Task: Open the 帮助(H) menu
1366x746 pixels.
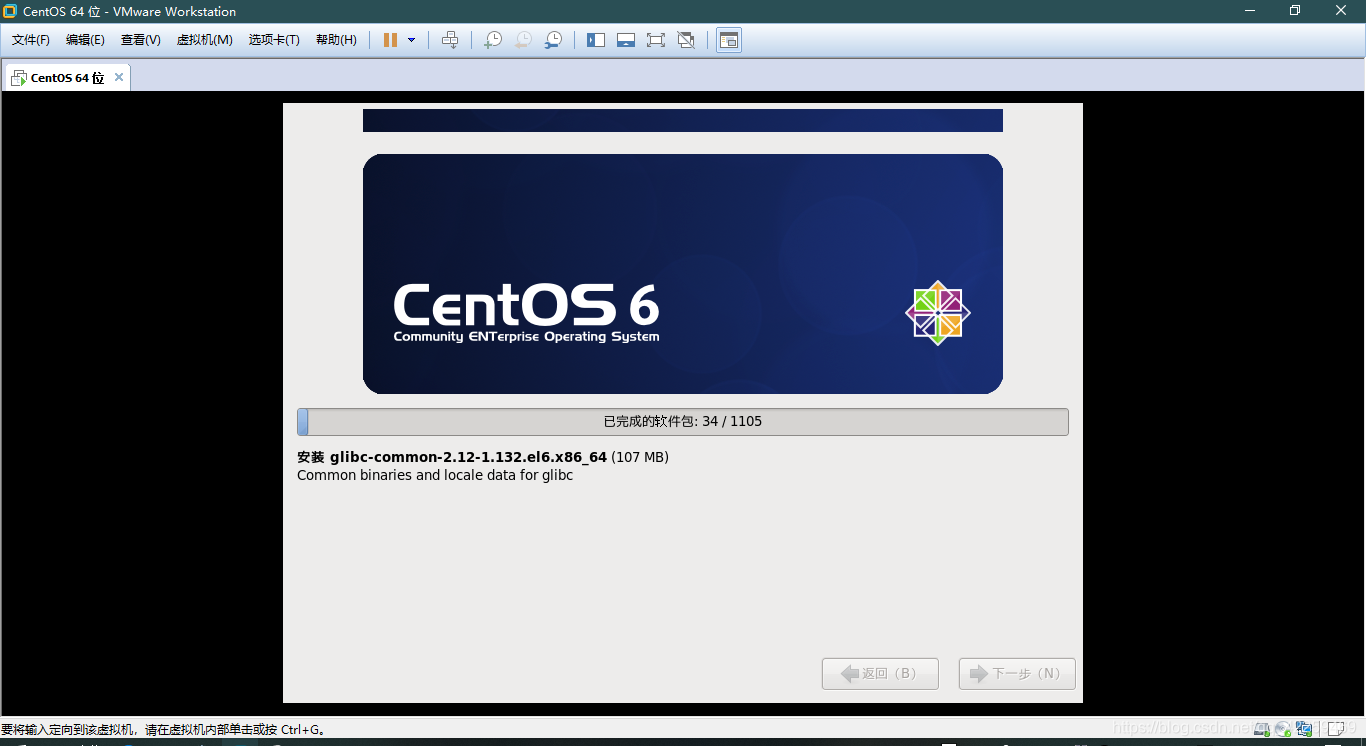Action: point(336,40)
